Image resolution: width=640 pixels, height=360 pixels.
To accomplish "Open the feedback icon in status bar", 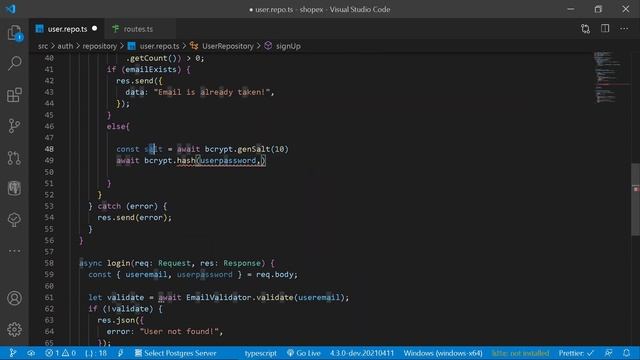I will pos(608,353).
